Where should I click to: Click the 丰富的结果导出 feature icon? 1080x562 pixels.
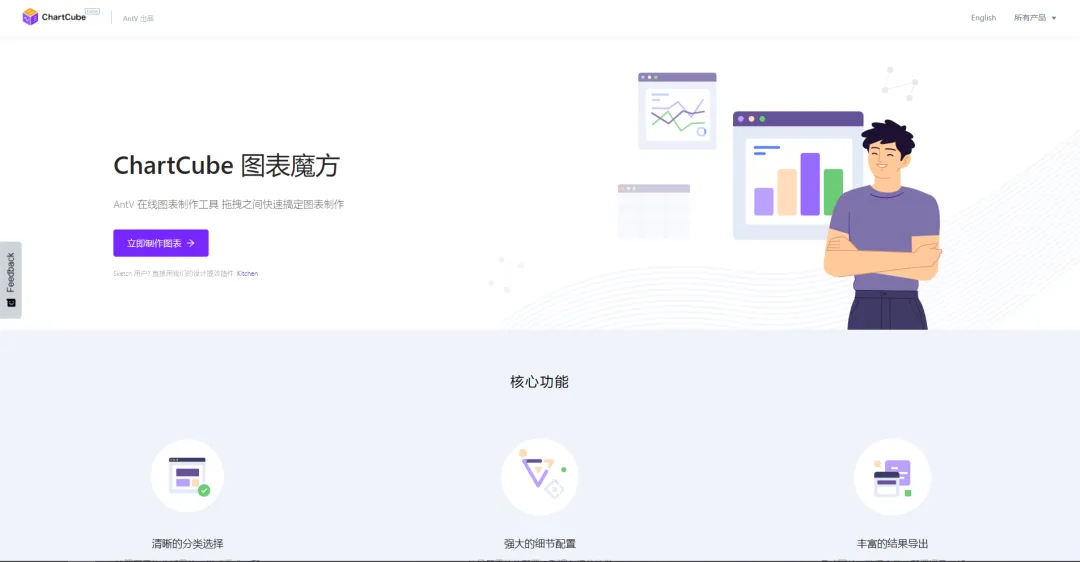pyautogui.click(x=892, y=477)
